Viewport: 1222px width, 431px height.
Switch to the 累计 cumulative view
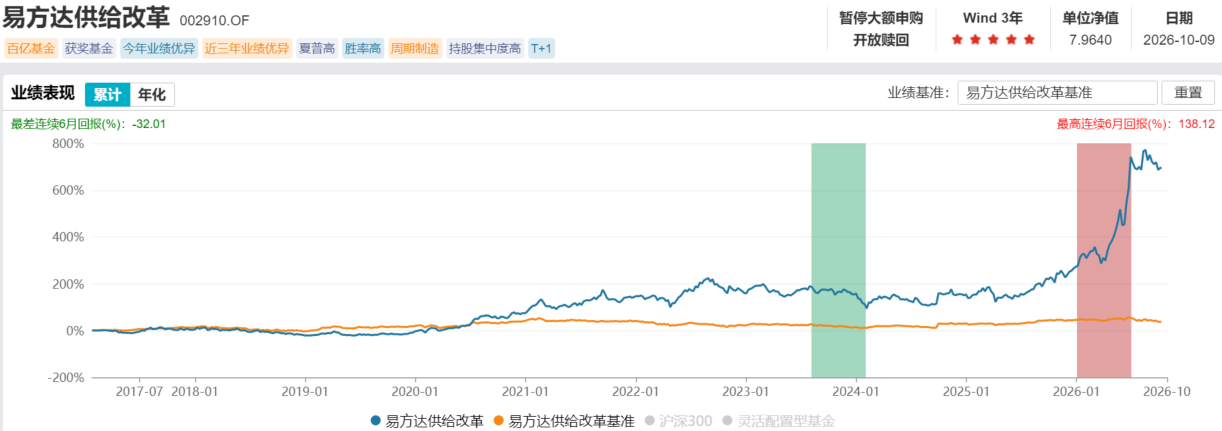(108, 95)
